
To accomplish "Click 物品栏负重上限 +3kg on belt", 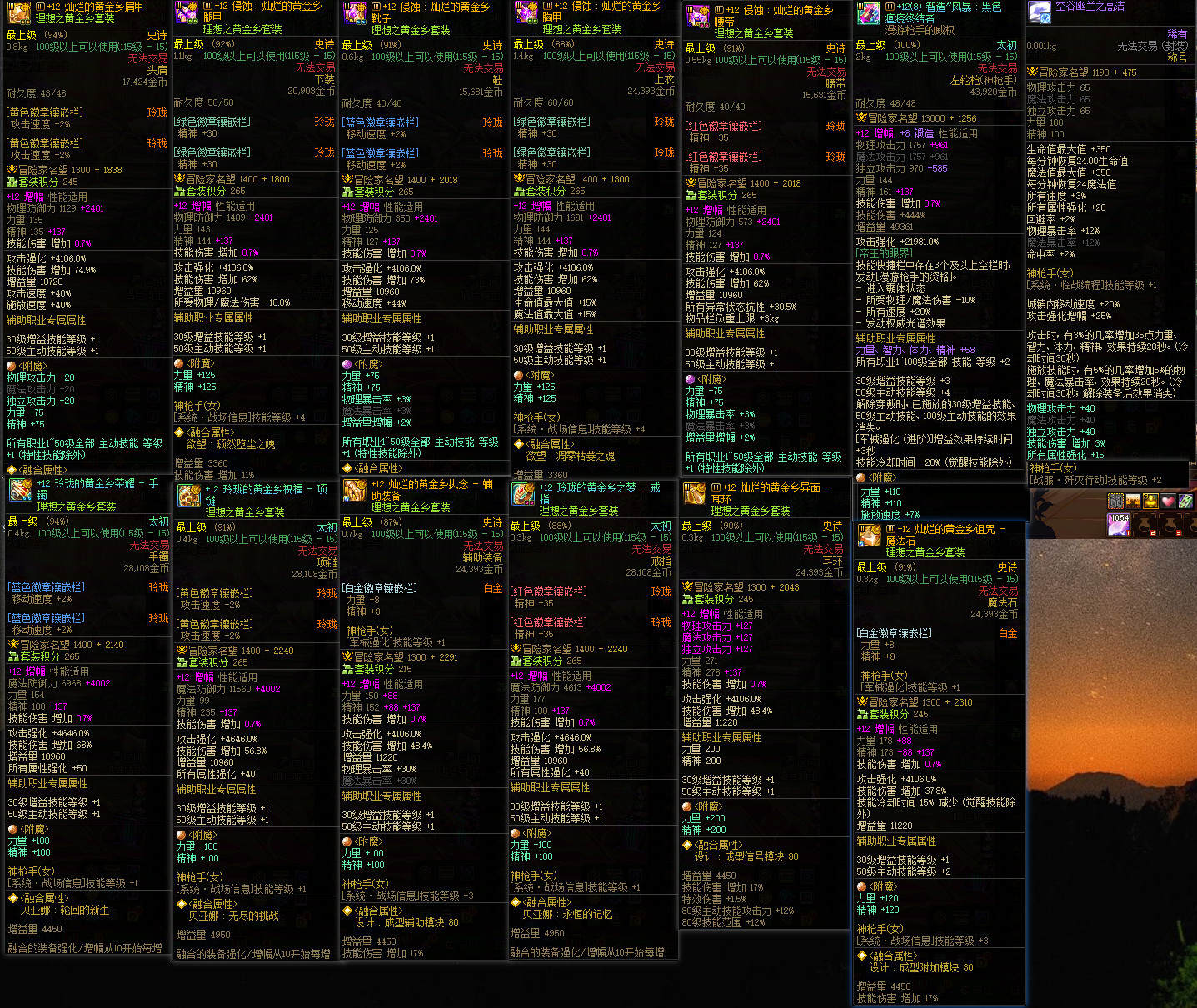I will [732, 318].
